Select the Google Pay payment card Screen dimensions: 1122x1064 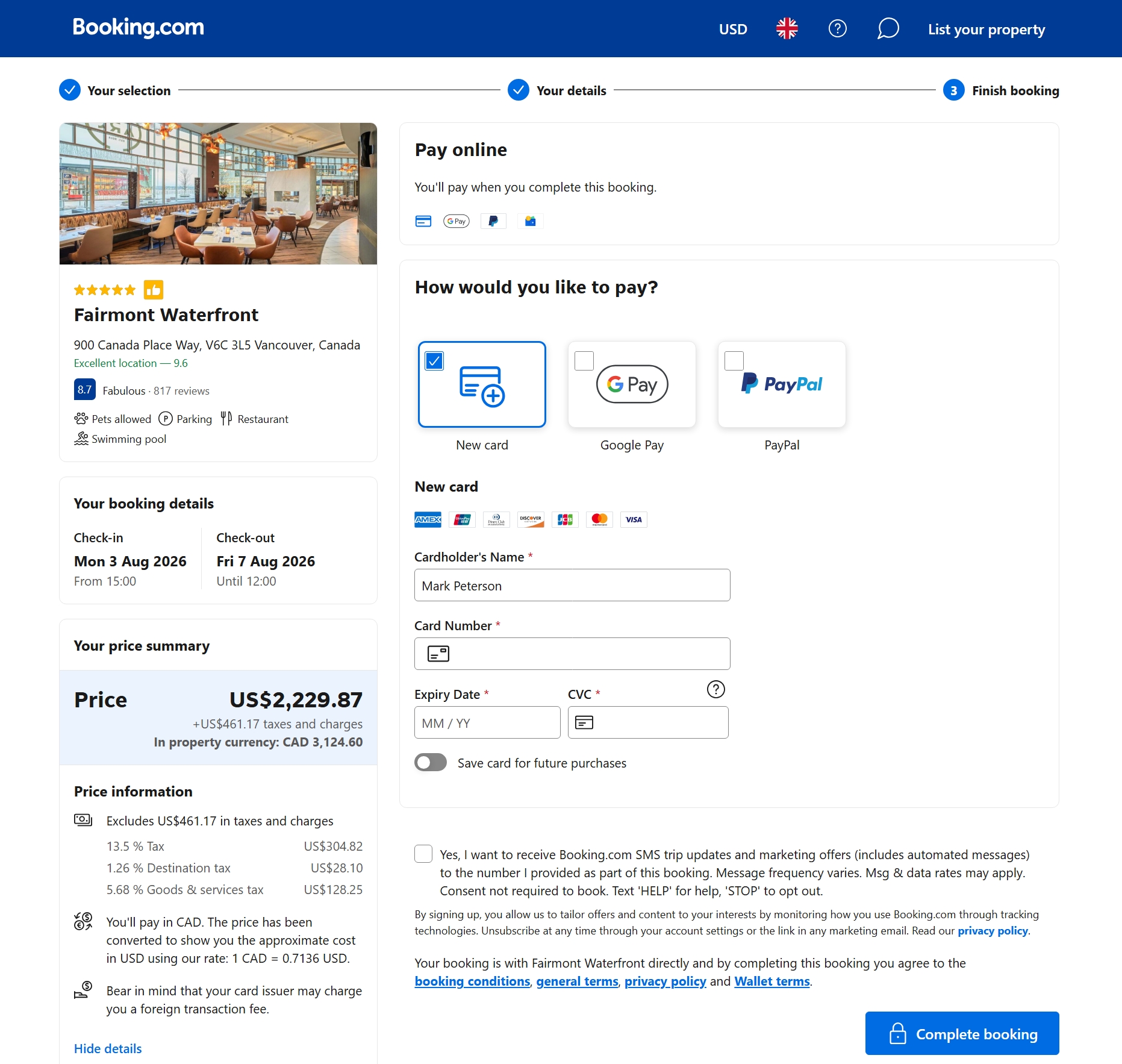pyautogui.click(x=632, y=384)
